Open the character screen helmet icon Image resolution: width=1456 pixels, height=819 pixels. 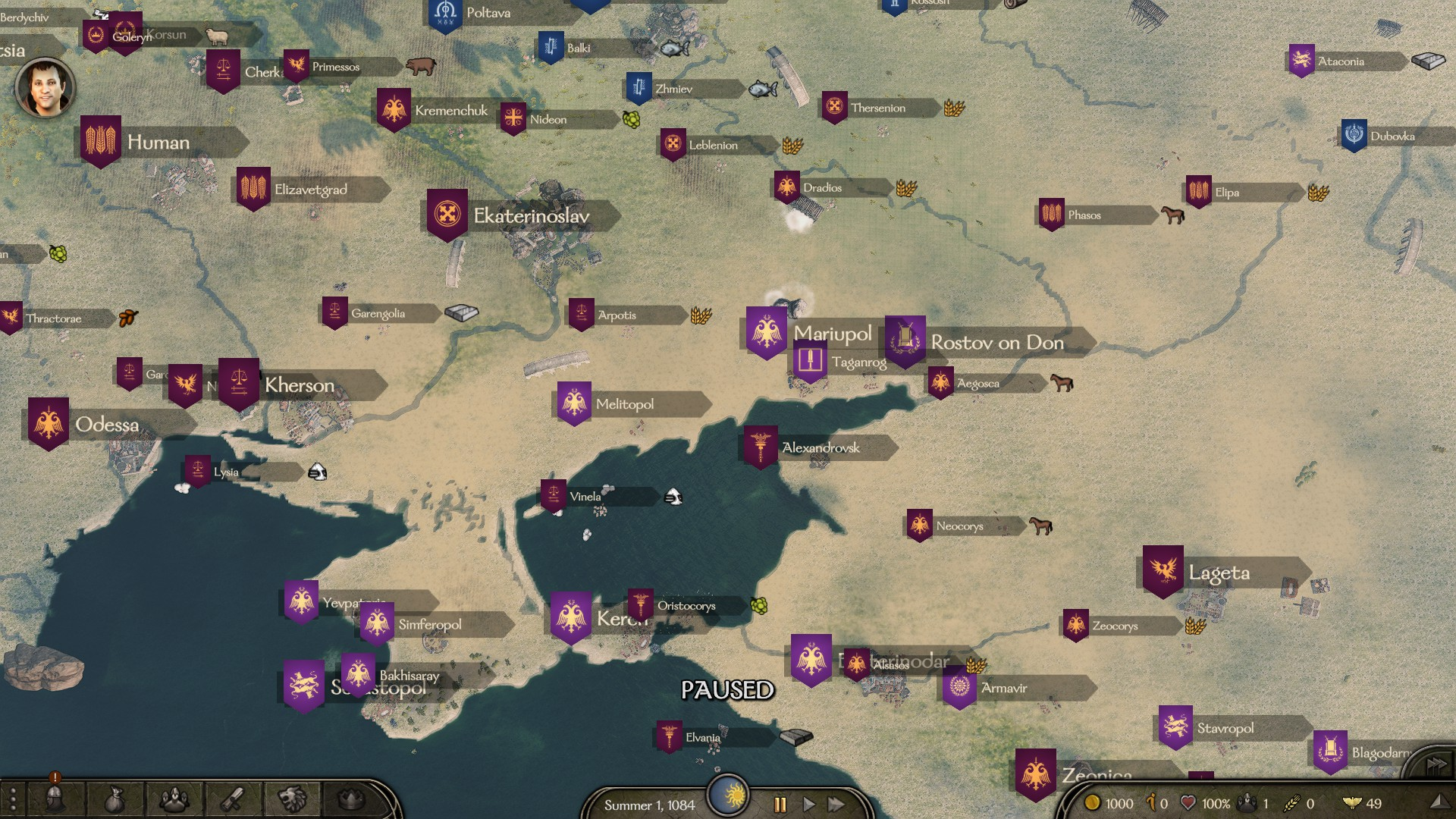tap(55, 799)
